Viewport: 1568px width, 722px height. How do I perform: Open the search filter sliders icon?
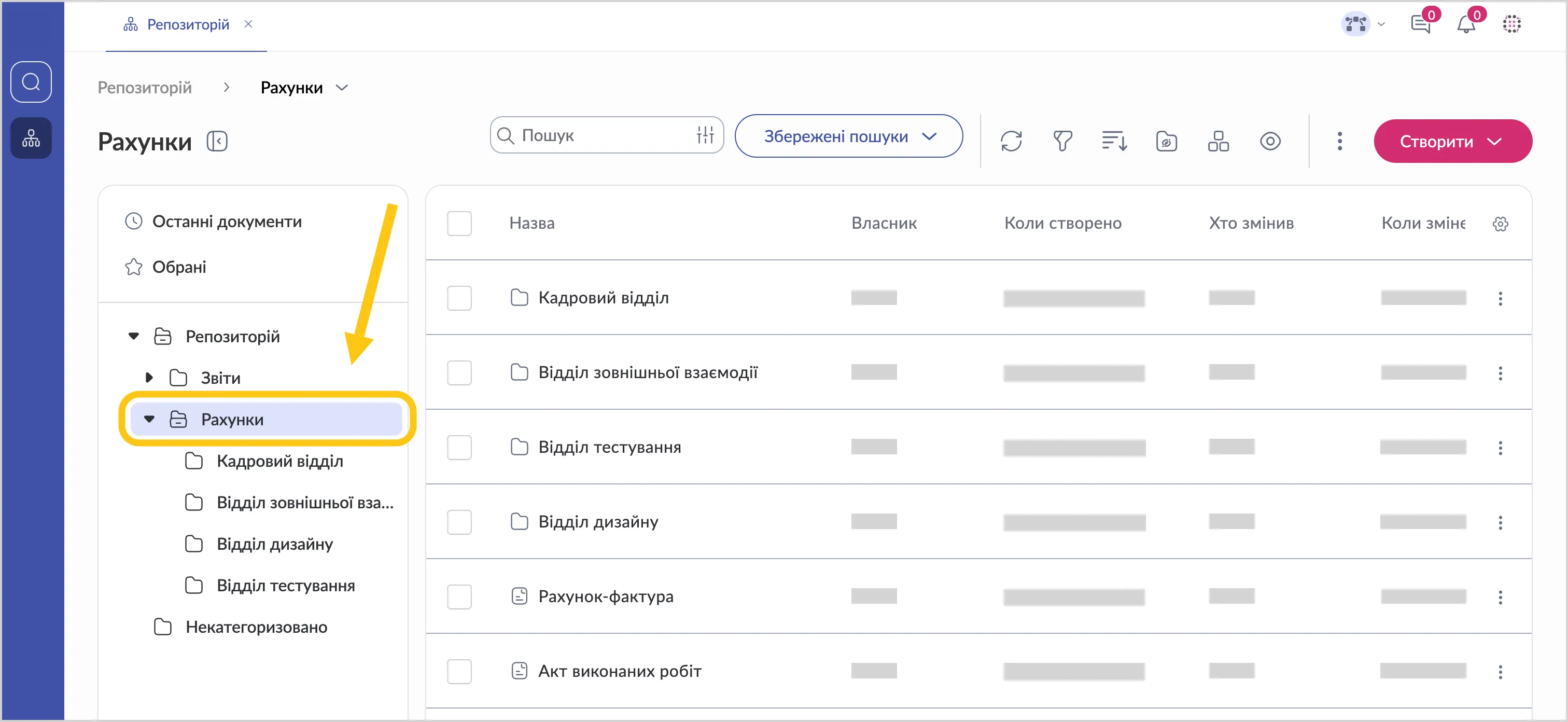(x=705, y=135)
